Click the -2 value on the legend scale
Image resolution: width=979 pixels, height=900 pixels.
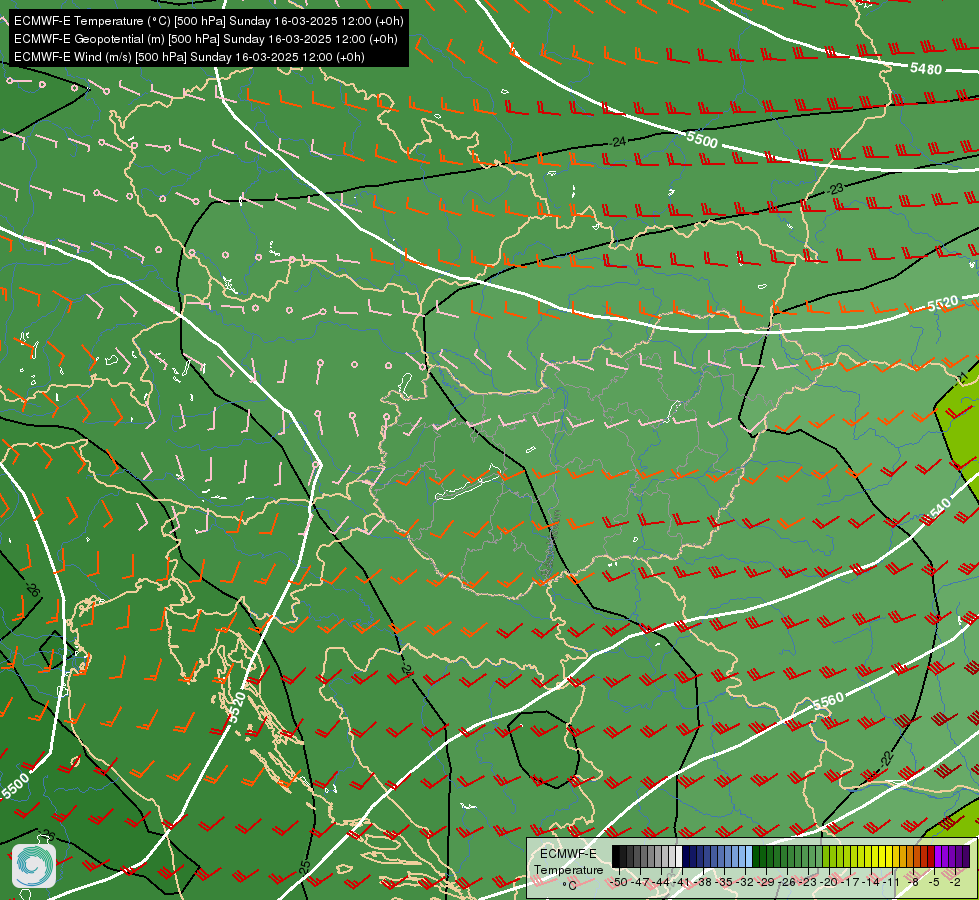[955, 882]
